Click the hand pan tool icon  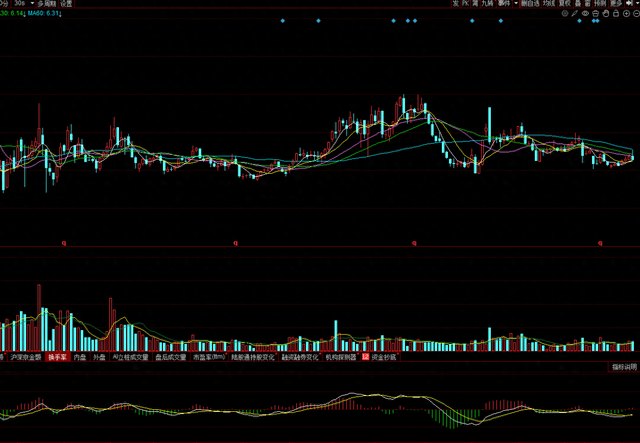click(x=606, y=13)
